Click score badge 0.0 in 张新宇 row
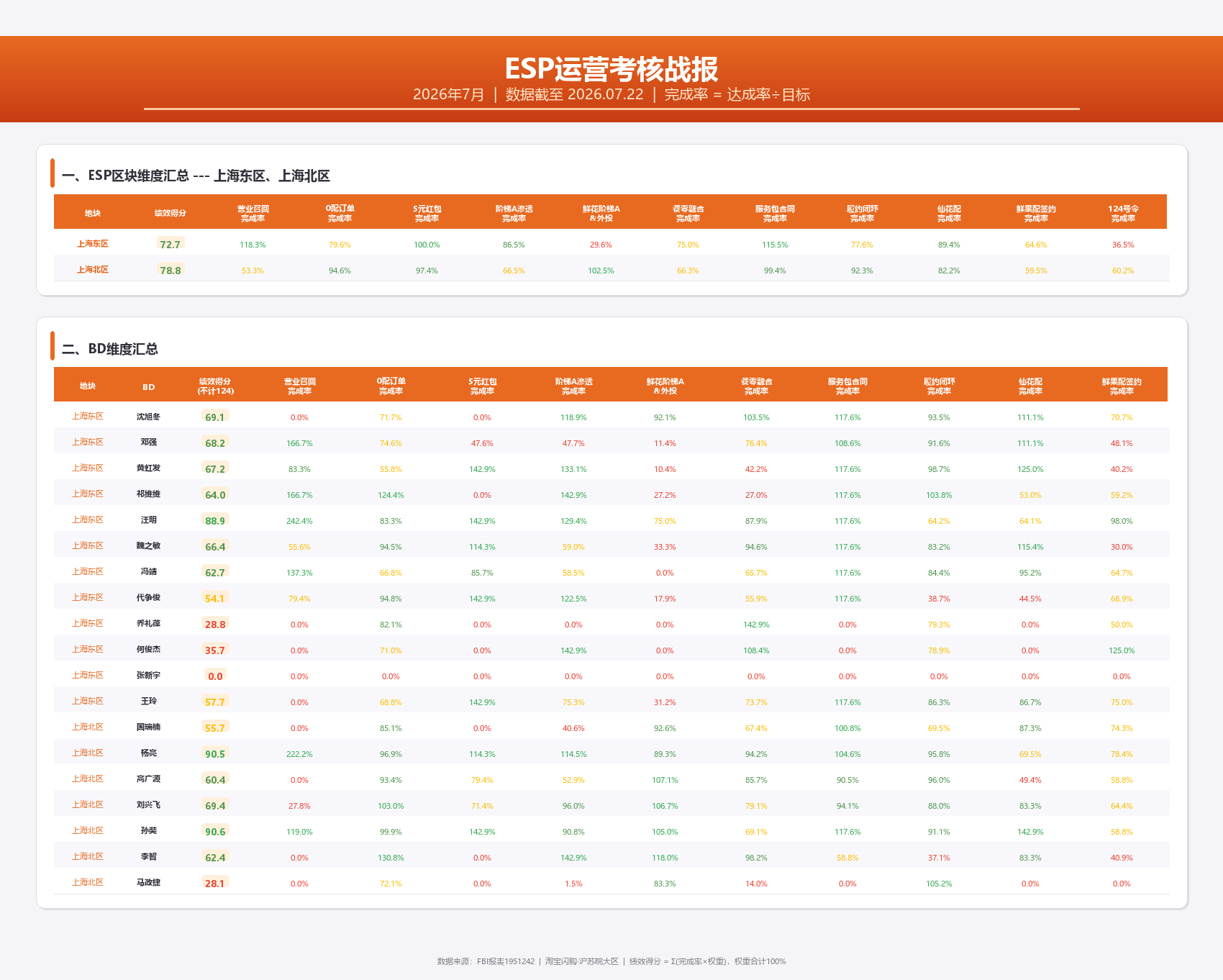The width and height of the screenshot is (1223, 980). pos(215,676)
